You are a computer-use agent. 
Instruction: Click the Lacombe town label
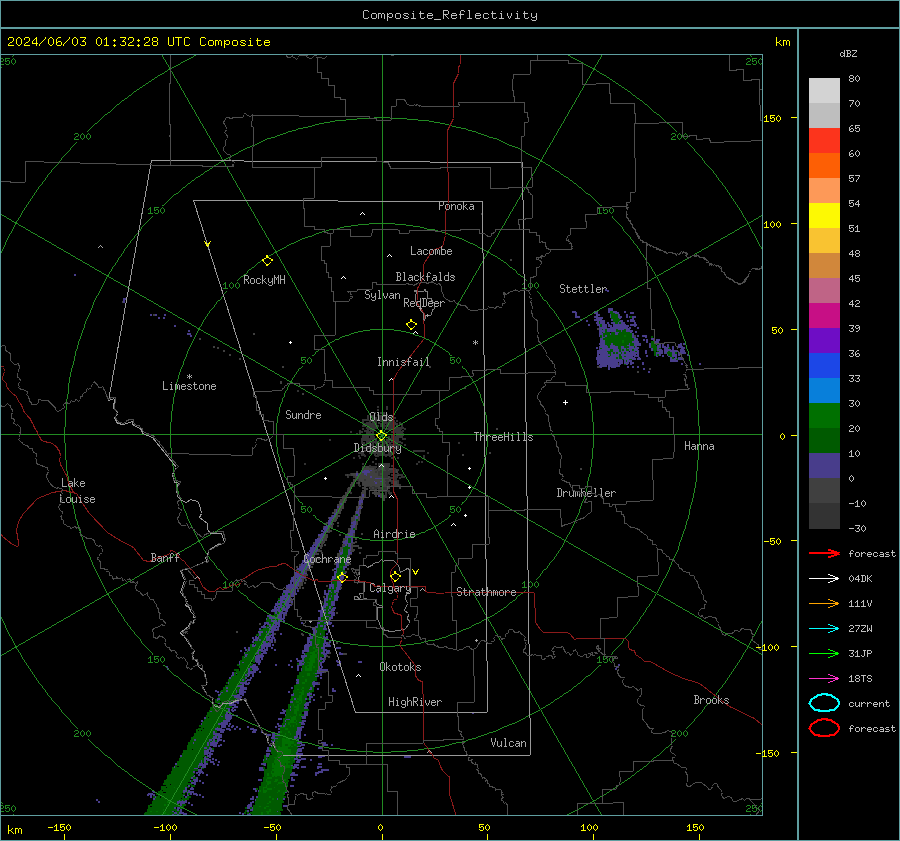(x=431, y=251)
